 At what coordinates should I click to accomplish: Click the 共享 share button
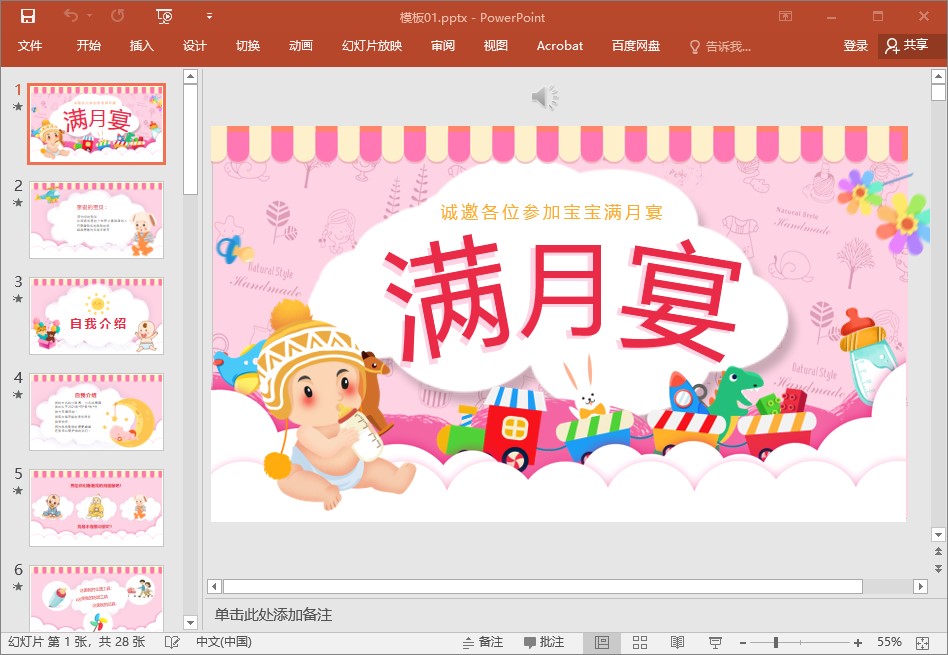click(x=905, y=46)
